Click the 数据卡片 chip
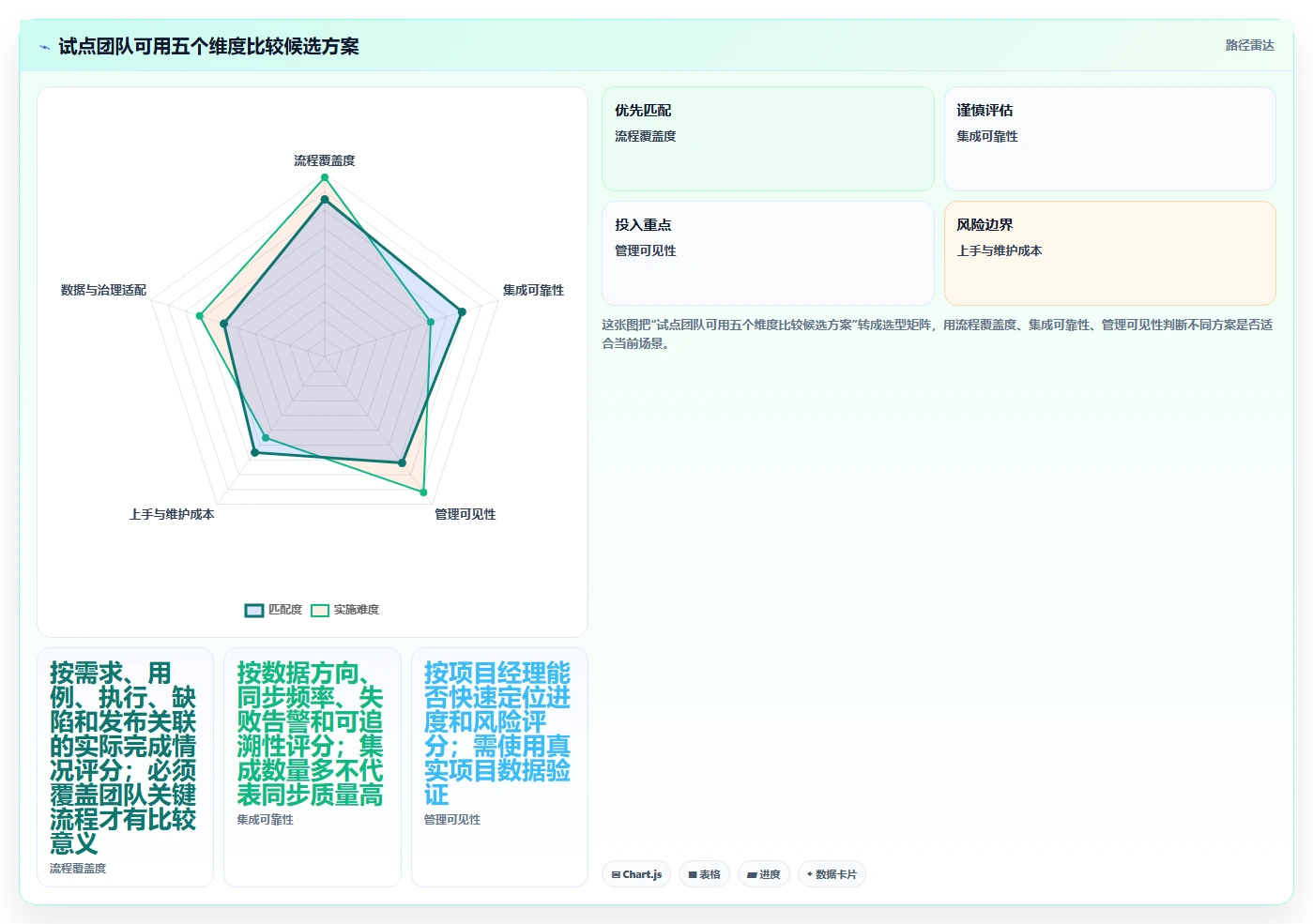1313x924 pixels. [832, 874]
